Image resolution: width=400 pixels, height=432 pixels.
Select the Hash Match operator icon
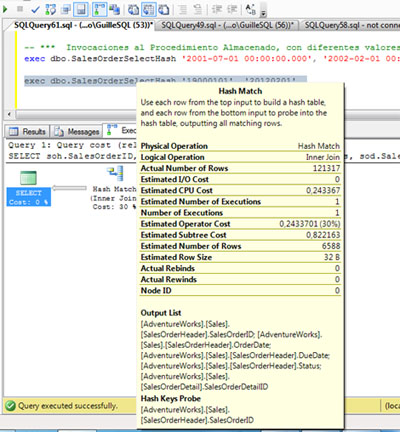(115, 174)
